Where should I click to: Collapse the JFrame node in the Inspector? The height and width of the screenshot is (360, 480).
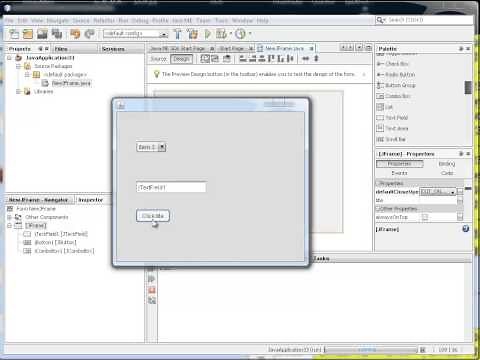[9, 226]
